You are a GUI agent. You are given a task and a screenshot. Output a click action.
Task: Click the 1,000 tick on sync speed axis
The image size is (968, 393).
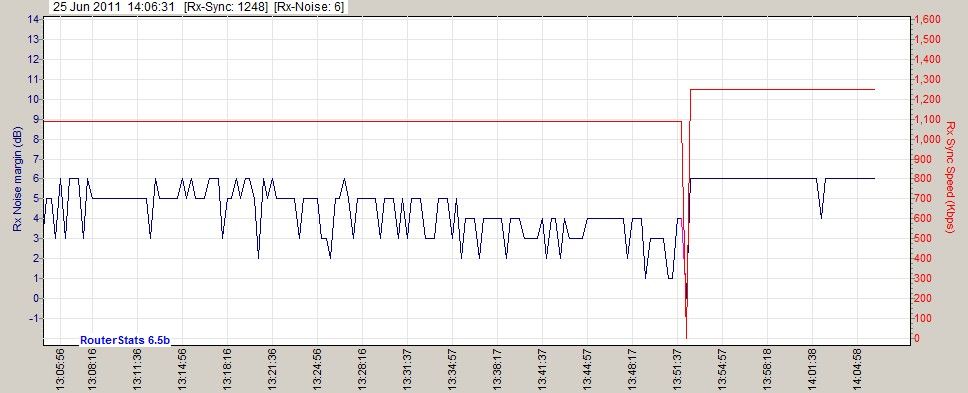pos(928,139)
